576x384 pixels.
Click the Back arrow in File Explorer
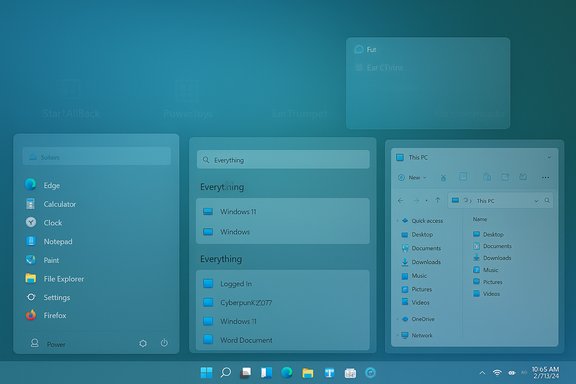pyautogui.click(x=401, y=201)
